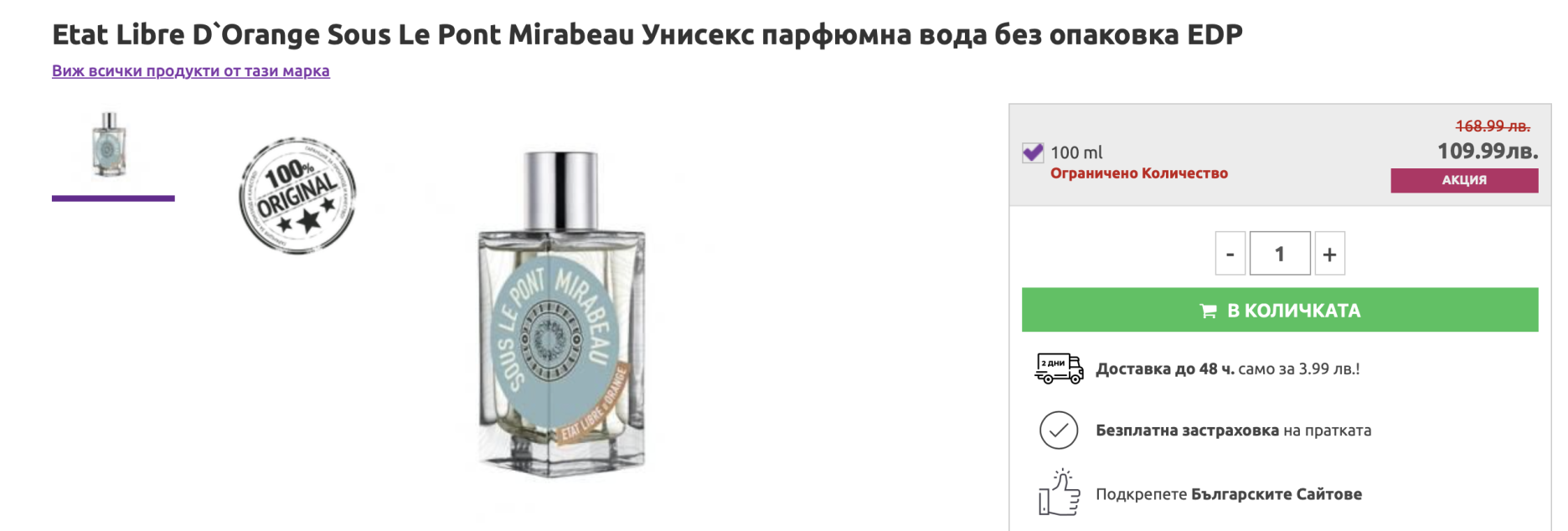Screen dimensions: 1568x531
Task: Click the thumbs-up support icon
Action: [x=1059, y=492]
